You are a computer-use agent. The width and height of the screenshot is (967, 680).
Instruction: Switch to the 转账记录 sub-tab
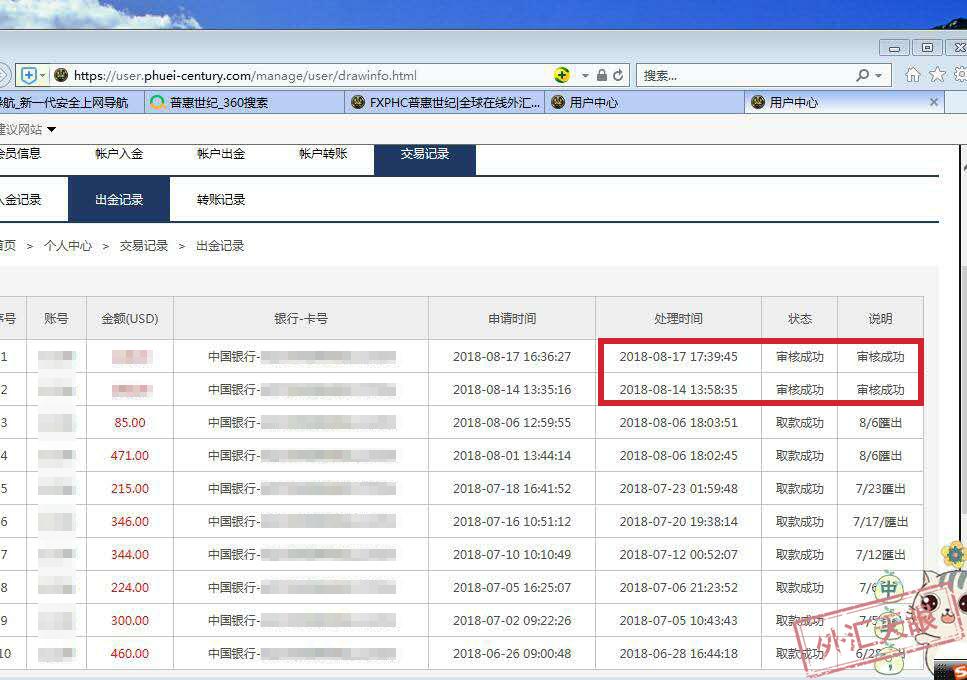pos(219,199)
